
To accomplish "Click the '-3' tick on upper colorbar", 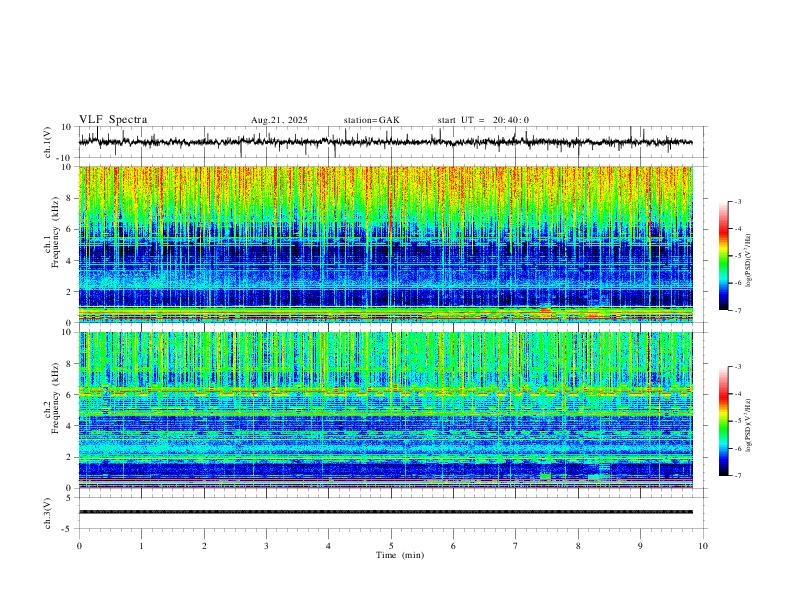I will (x=737, y=201).
